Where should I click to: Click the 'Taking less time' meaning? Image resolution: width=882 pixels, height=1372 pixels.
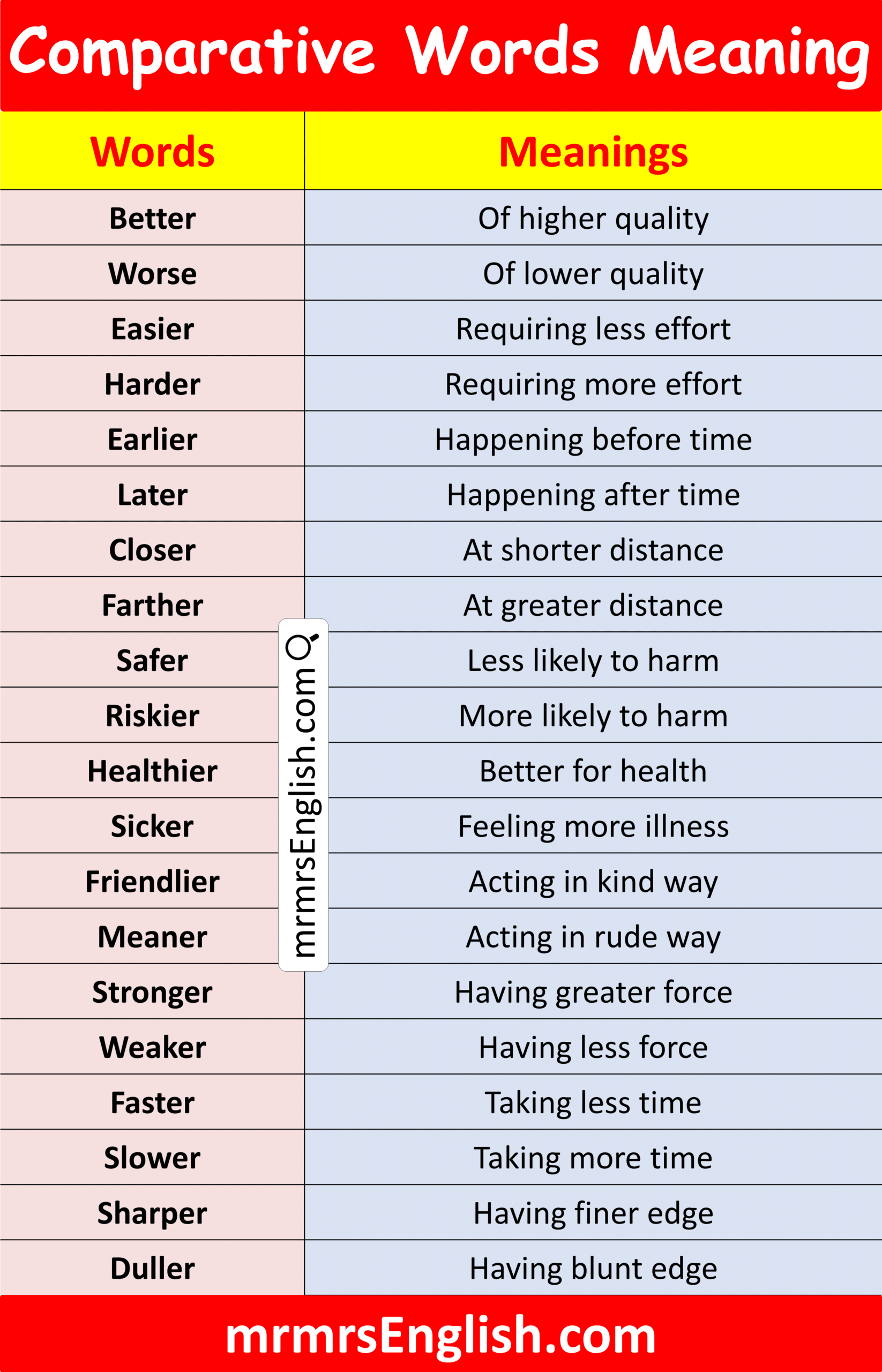click(593, 1102)
